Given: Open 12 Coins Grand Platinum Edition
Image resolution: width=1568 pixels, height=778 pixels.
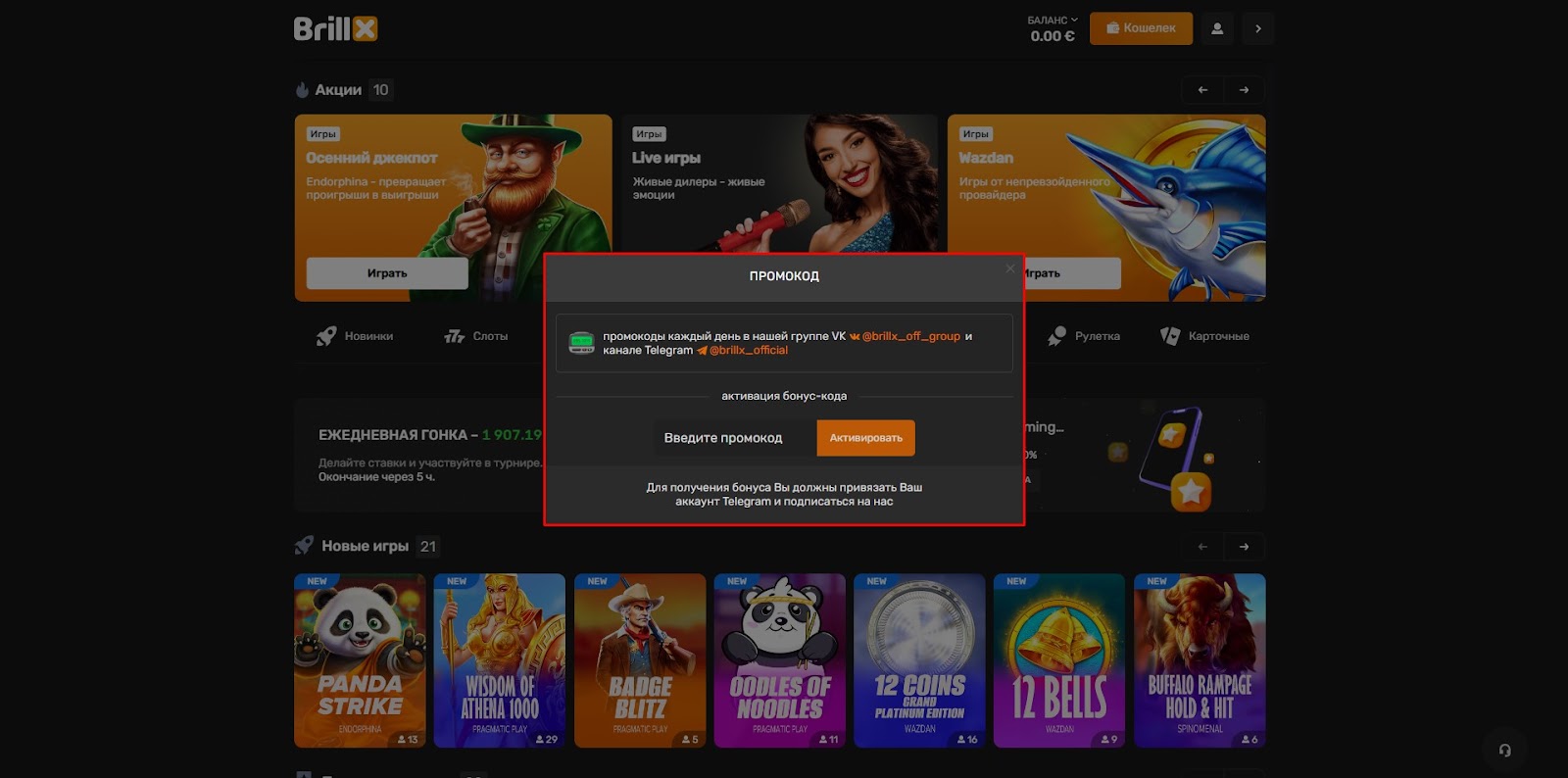Looking at the screenshot, I should pos(920,660).
